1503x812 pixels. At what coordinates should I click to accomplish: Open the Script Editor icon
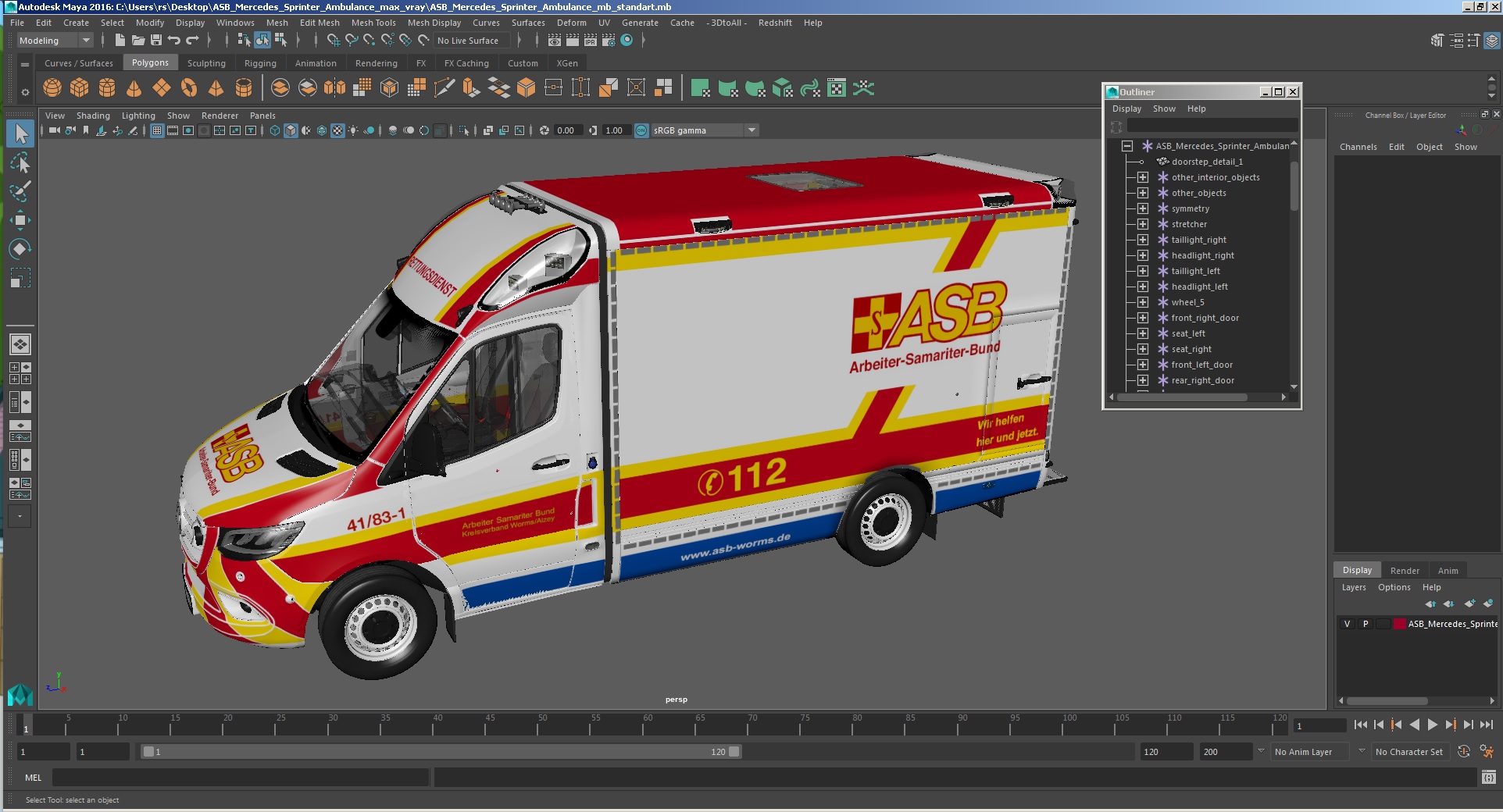pos(1489,778)
